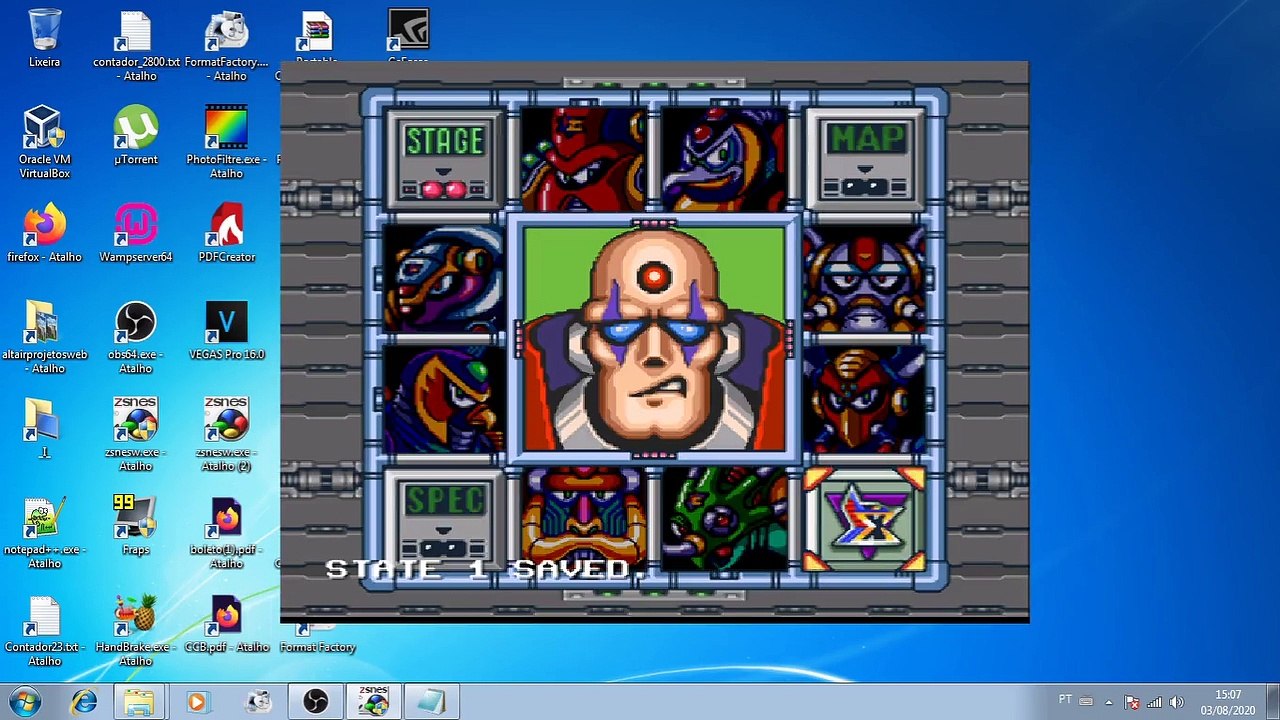Image resolution: width=1280 pixels, height=720 pixels.
Task: Click the large bald boss portrait in center
Action: click(654, 339)
